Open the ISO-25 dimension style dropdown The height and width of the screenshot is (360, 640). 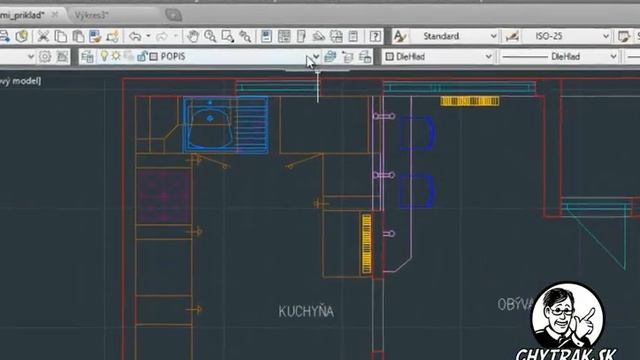(x=606, y=36)
